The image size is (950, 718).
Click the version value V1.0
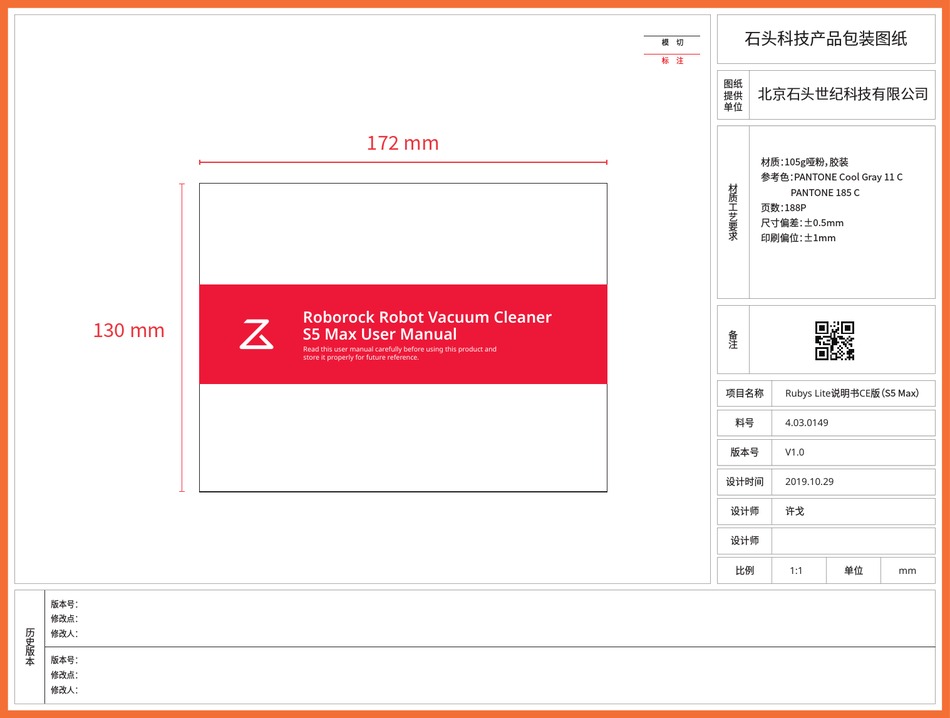pyautogui.click(x=793, y=452)
